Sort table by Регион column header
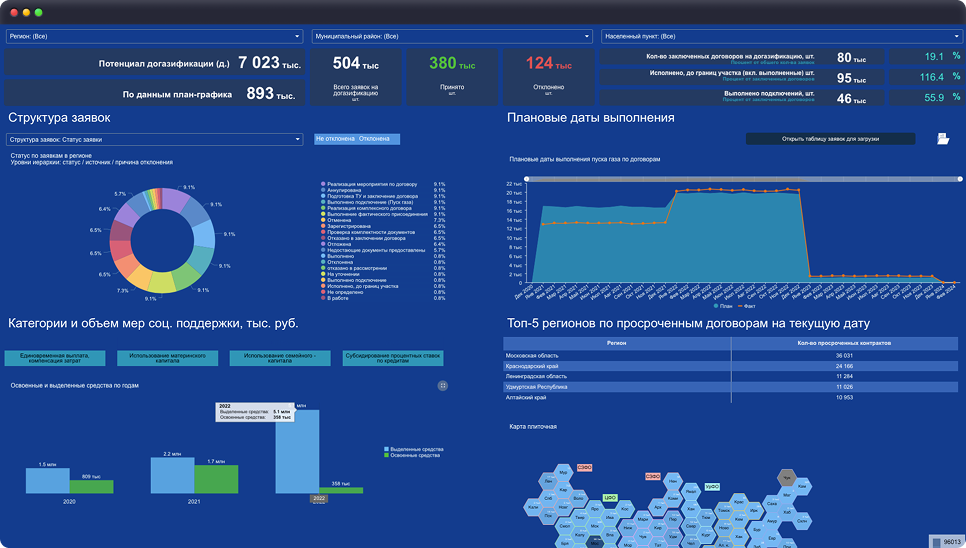966x548 pixels. [617, 343]
